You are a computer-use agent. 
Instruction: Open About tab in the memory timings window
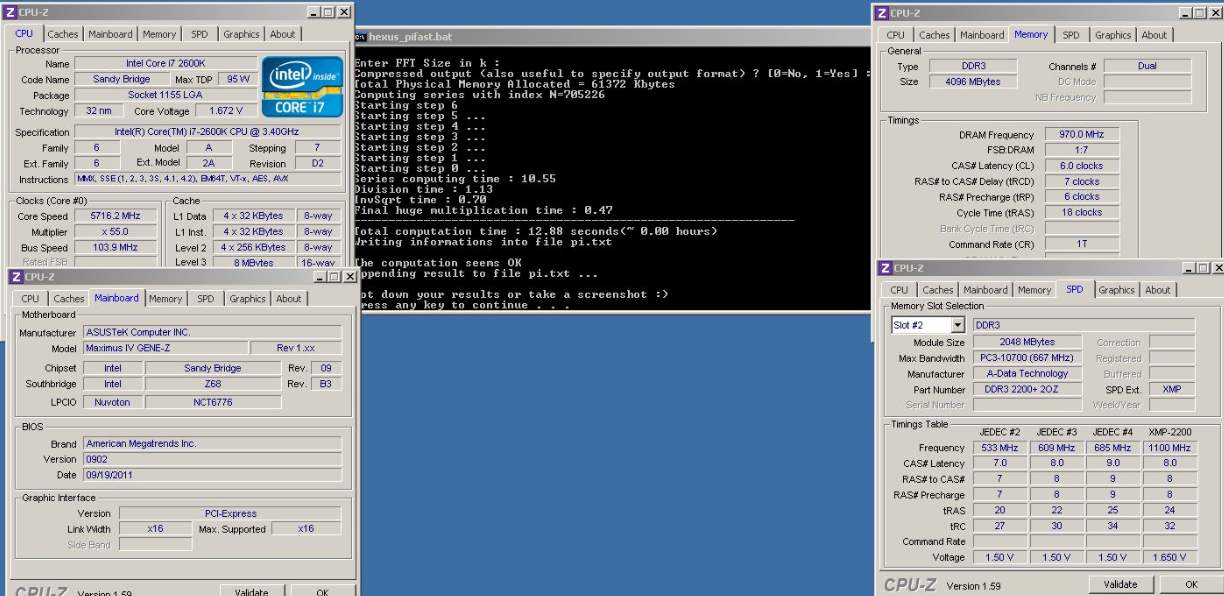[1155, 35]
